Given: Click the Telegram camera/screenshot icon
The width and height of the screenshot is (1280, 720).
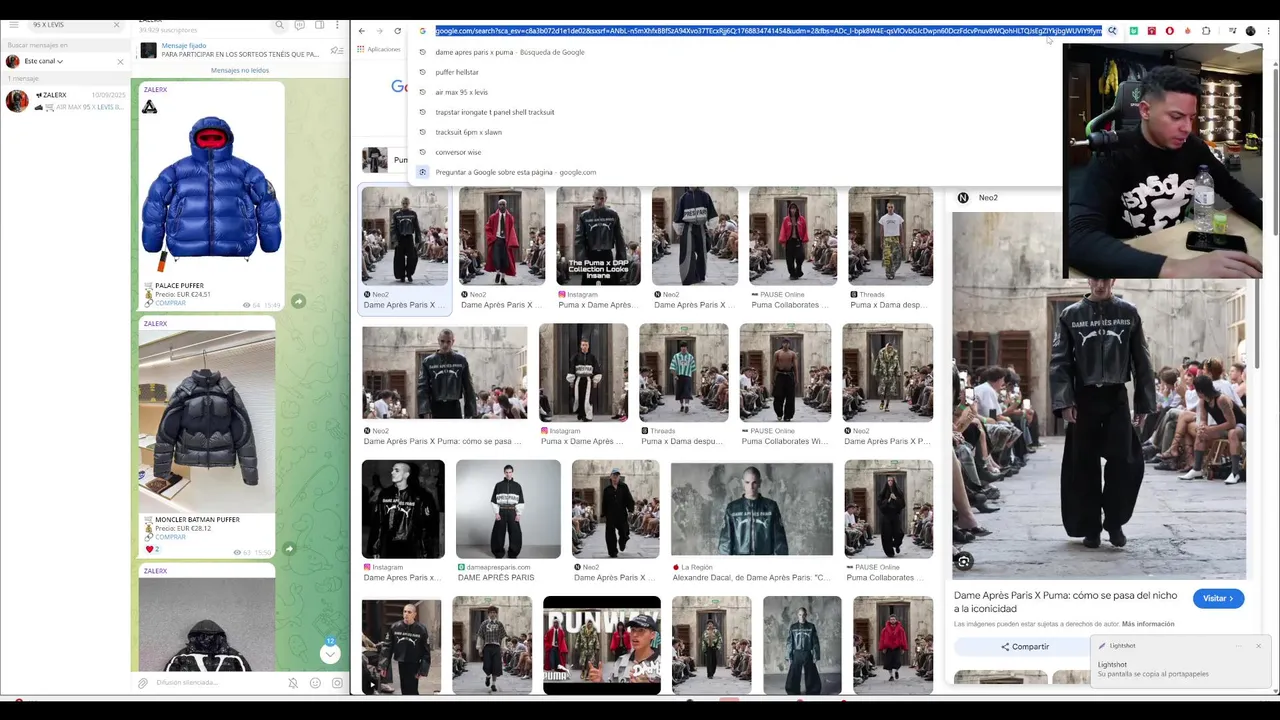Looking at the screenshot, I should (x=337, y=683).
